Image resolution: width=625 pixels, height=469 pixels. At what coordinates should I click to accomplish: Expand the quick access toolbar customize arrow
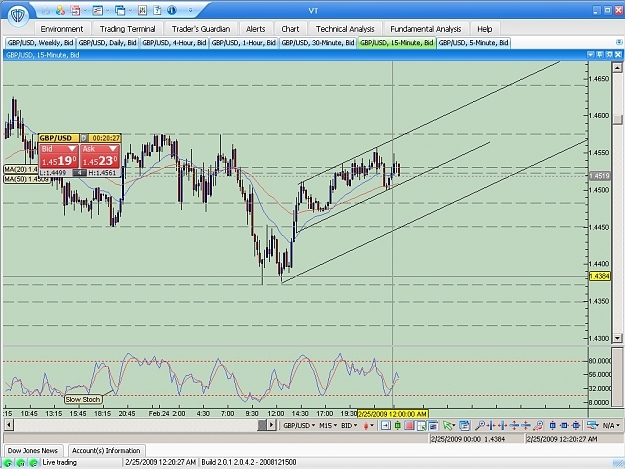tap(191, 11)
